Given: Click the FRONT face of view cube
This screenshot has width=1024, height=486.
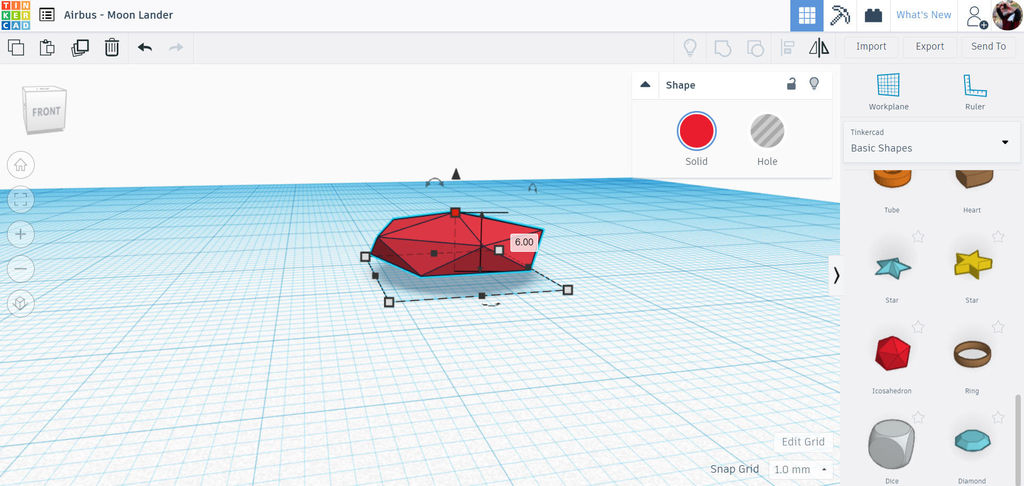Looking at the screenshot, I should tap(46, 112).
